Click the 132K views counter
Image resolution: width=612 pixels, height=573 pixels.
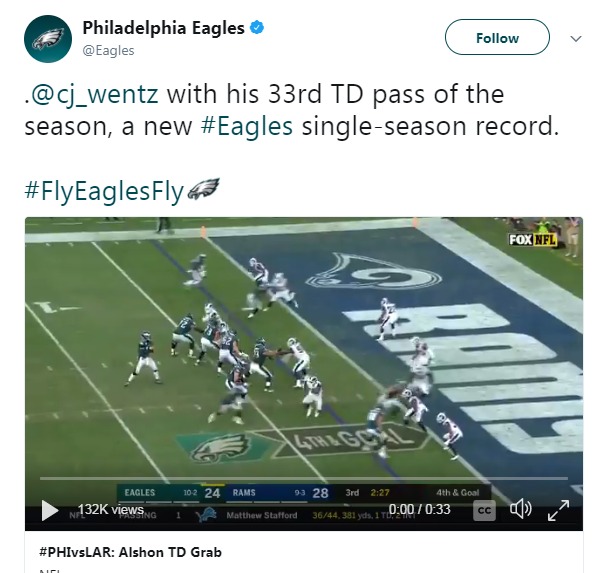pyautogui.click(x=111, y=509)
